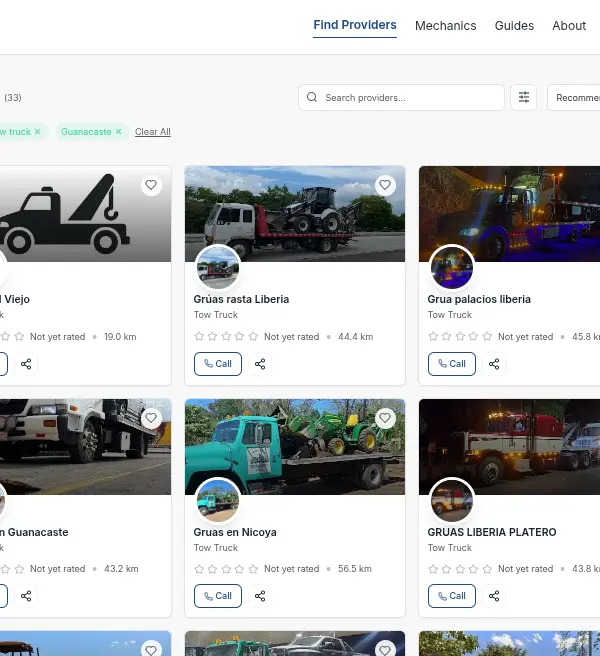Open GRUAS LIBERIA PLATERO avatar
This screenshot has width=600, height=656.
pyautogui.click(x=451, y=500)
